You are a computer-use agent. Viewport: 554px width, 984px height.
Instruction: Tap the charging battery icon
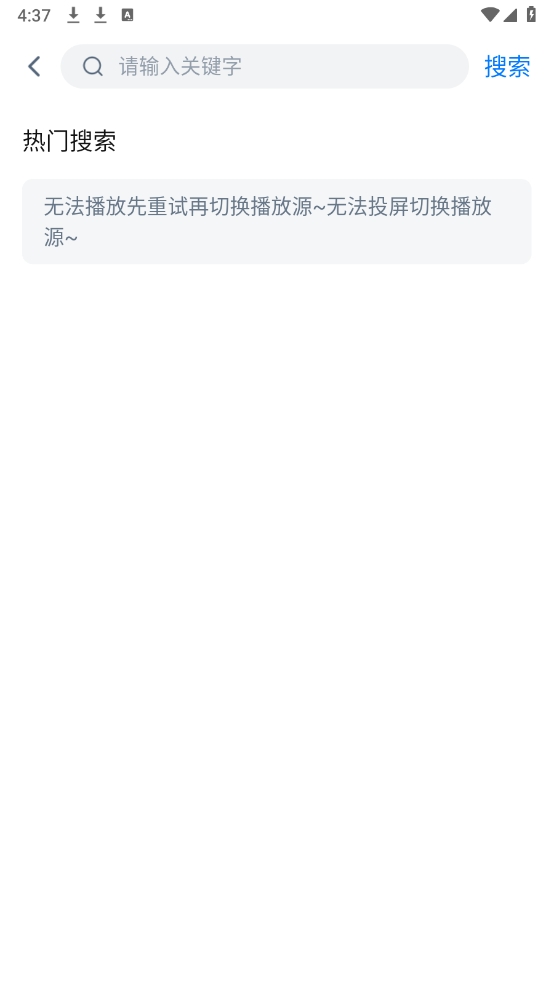(x=531, y=14)
